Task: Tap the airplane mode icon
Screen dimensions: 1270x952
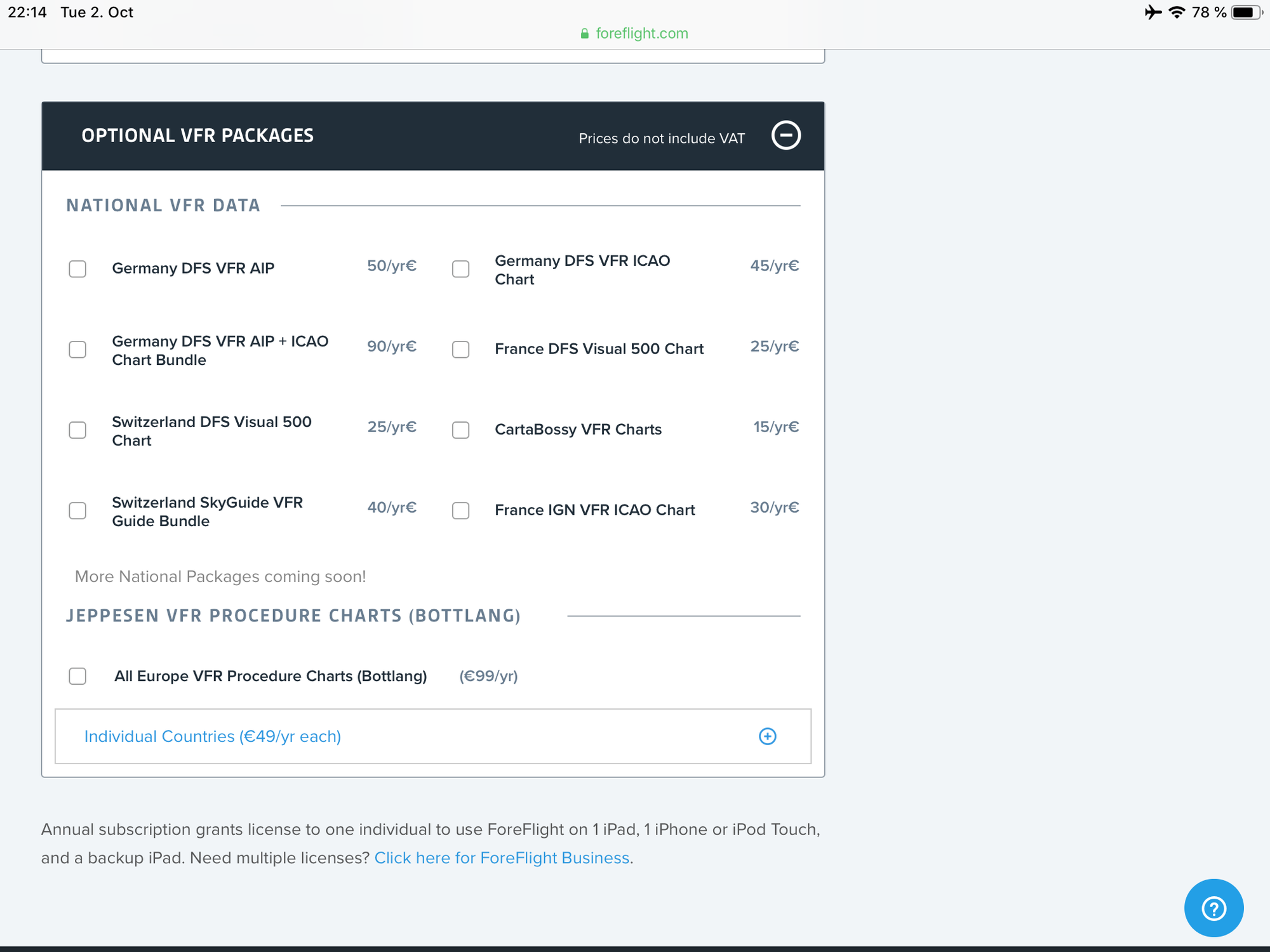Action: (1153, 12)
